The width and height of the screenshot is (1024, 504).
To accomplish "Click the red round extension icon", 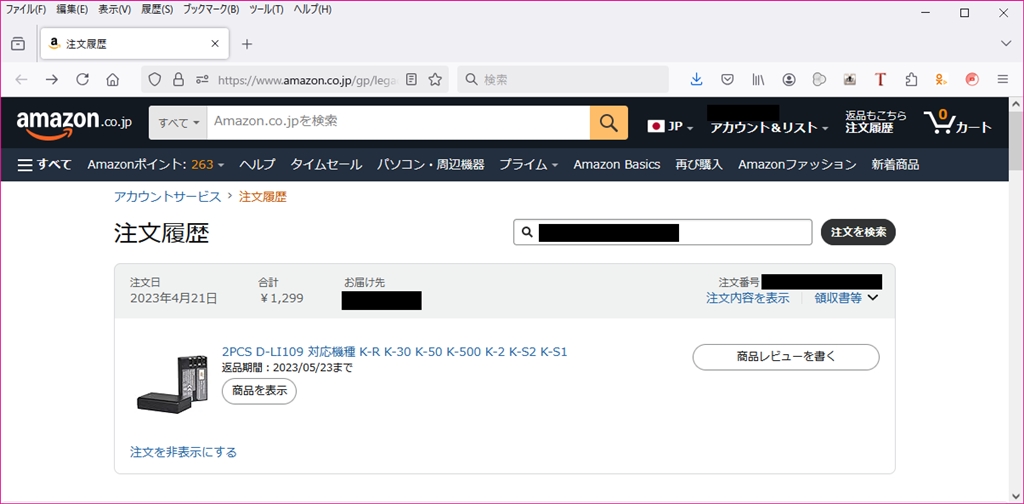I will 972,80.
